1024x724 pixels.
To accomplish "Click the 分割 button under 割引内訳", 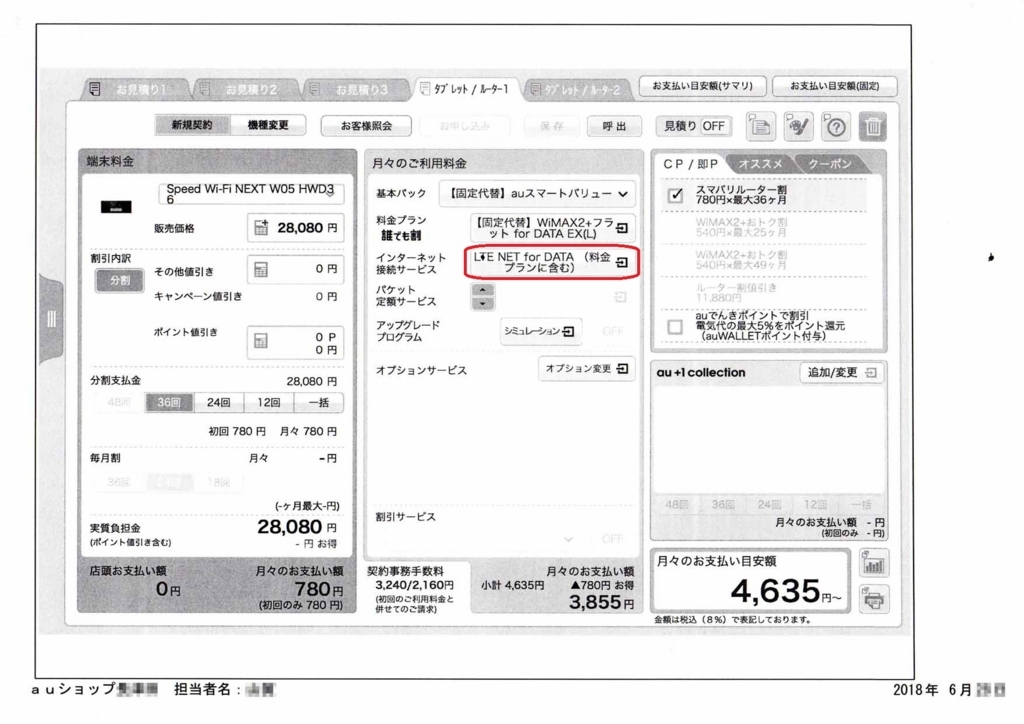I will pyautogui.click(x=120, y=281).
